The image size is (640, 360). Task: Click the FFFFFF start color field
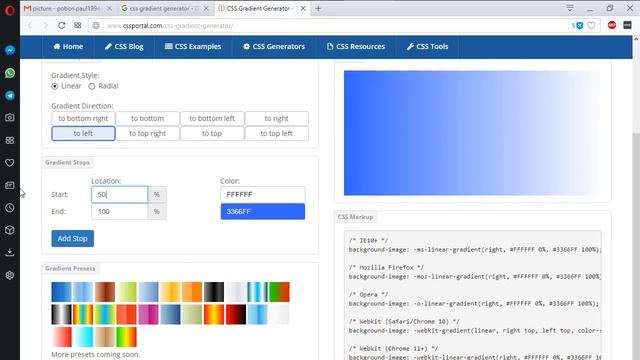(x=263, y=195)
